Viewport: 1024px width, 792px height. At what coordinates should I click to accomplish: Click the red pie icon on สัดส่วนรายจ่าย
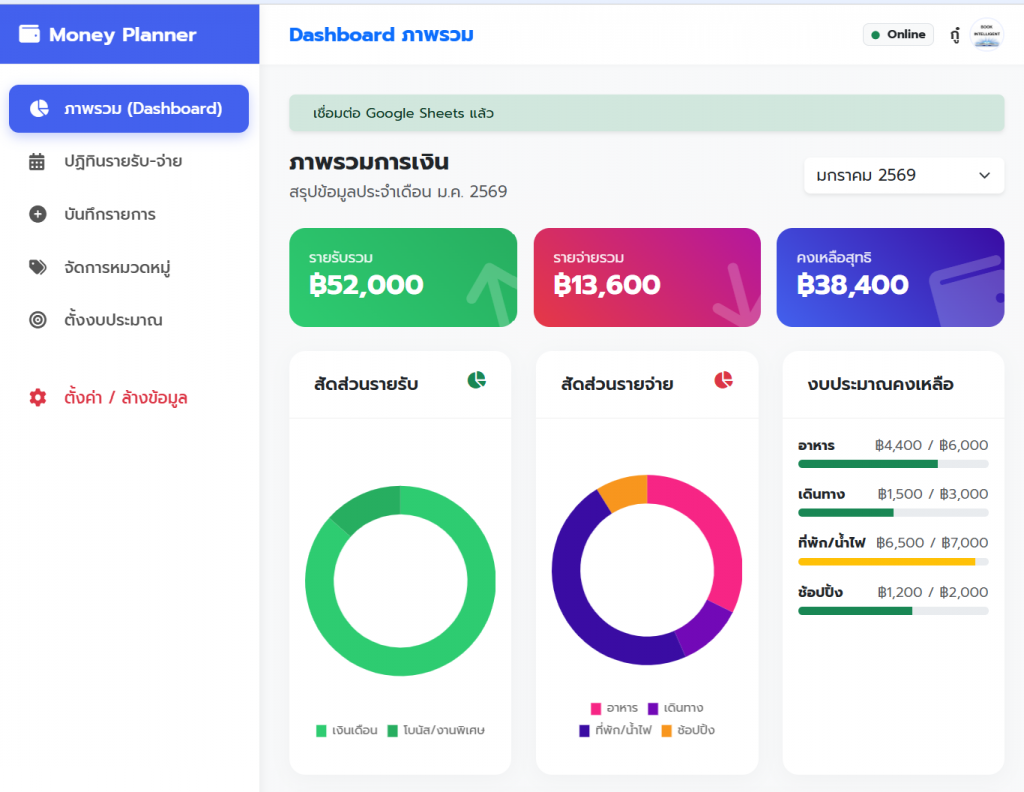pyautogui.click(x=723, y=381)
